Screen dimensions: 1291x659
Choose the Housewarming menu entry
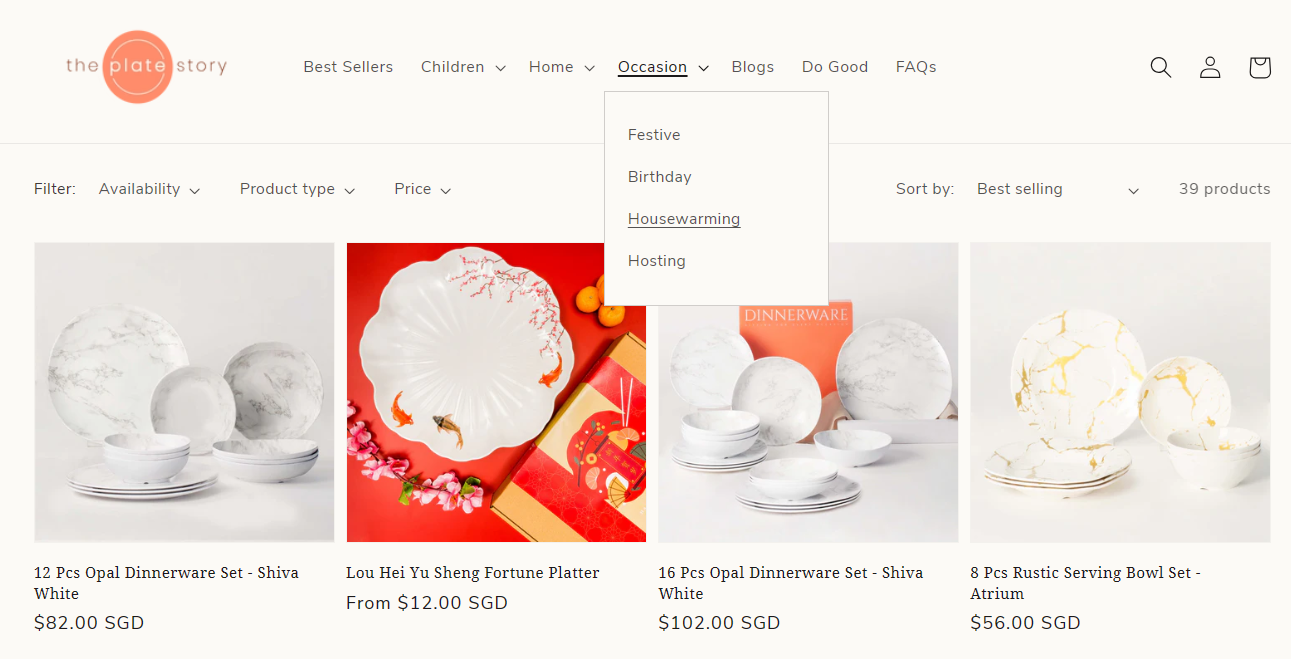pyautogui.click(x=684, y=219)
